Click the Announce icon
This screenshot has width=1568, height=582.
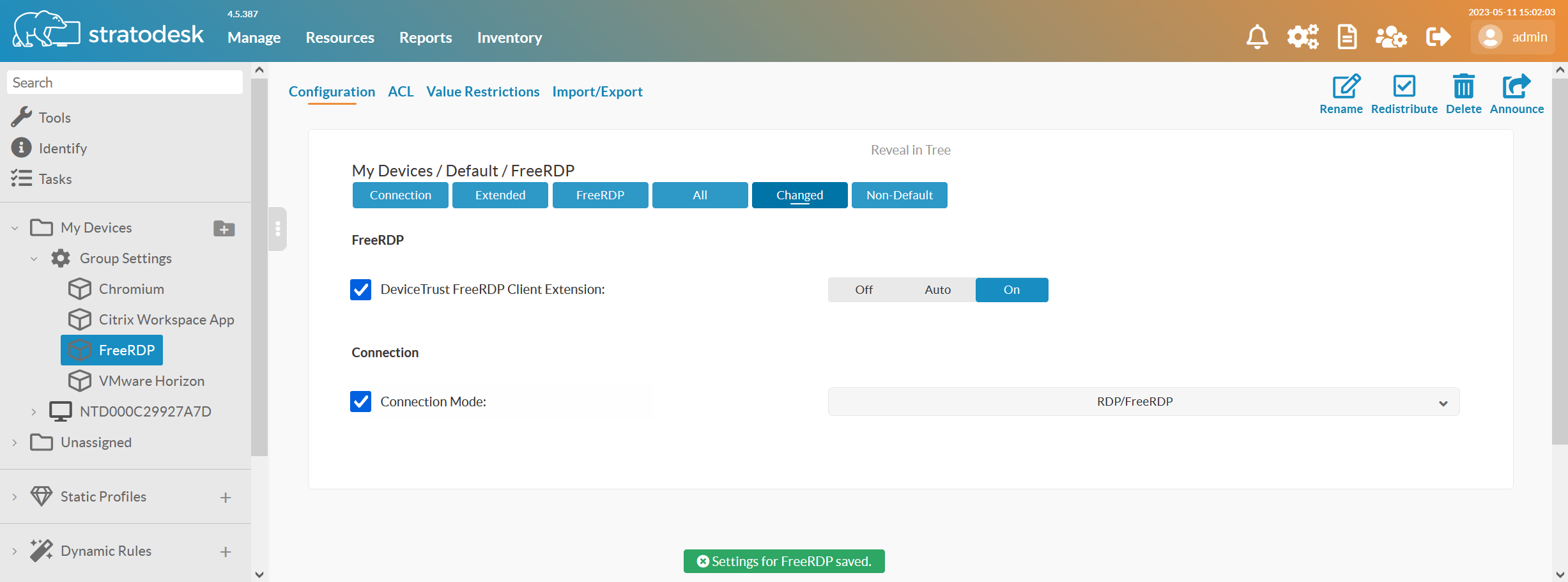(x=1516, y=87)
